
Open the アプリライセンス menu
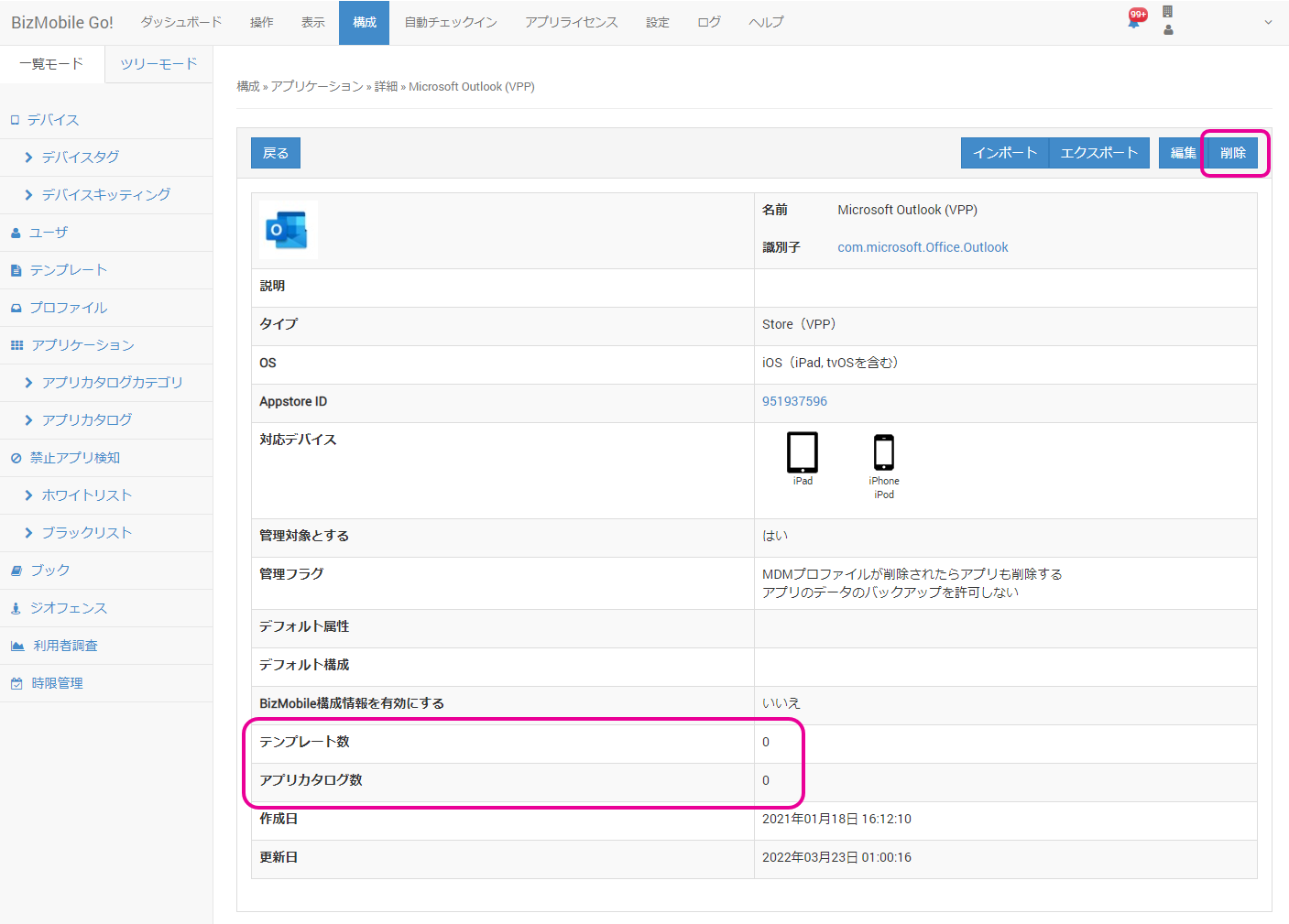(571, 22)
